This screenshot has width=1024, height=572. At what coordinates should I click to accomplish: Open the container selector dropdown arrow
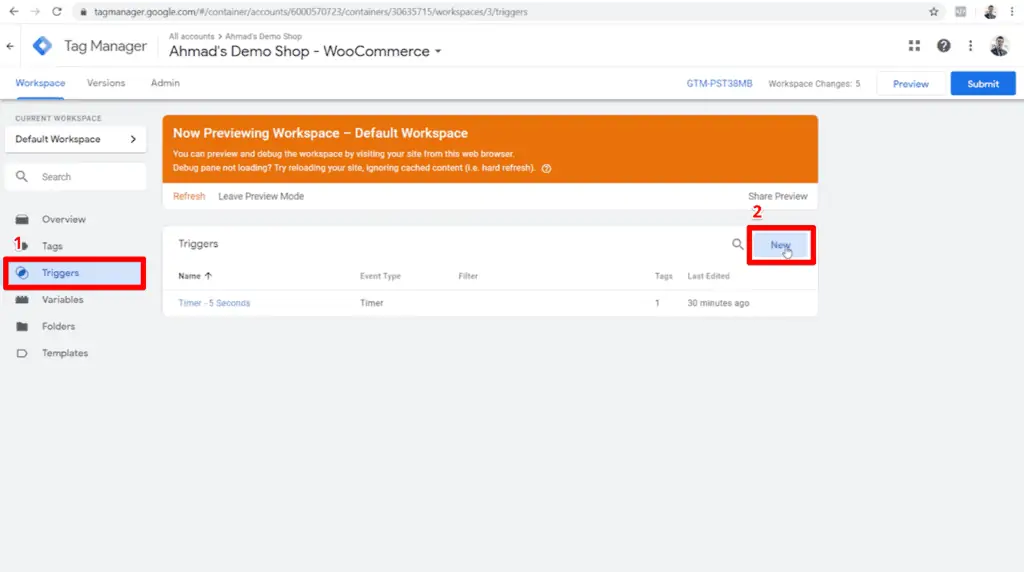pyautogui.click(x=438, y=52)
